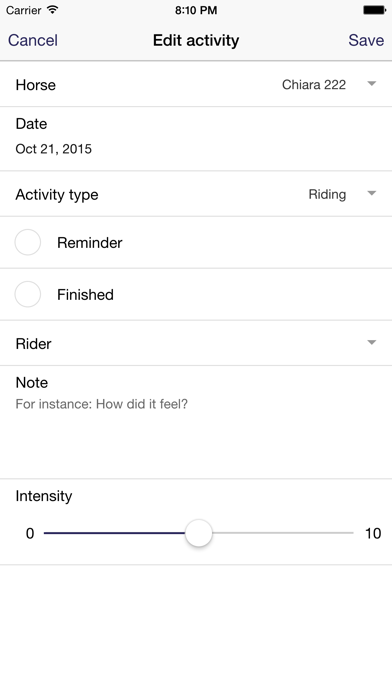Screen dimensions: 392x696
Task: Tap the Edit activity title
Action: coord(196,40)
